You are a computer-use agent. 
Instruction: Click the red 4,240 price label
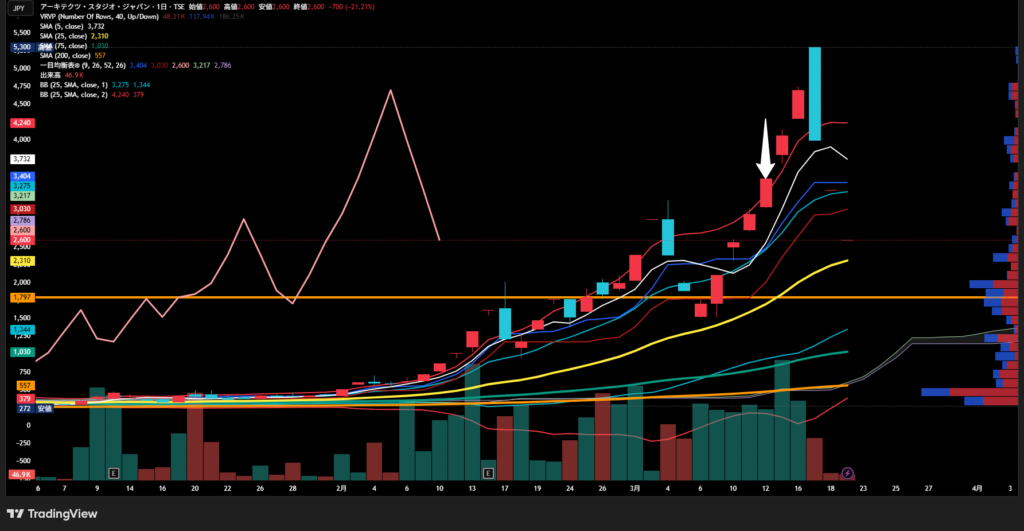pos(20,122)
